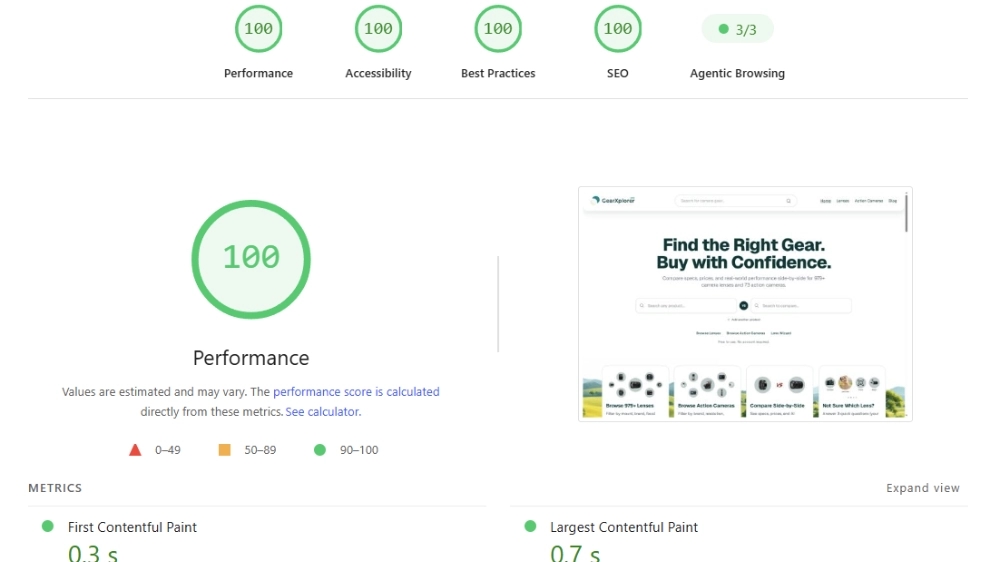
Task: Open the Agentic Browsing 3/3 badge
Action: point(737,29)
